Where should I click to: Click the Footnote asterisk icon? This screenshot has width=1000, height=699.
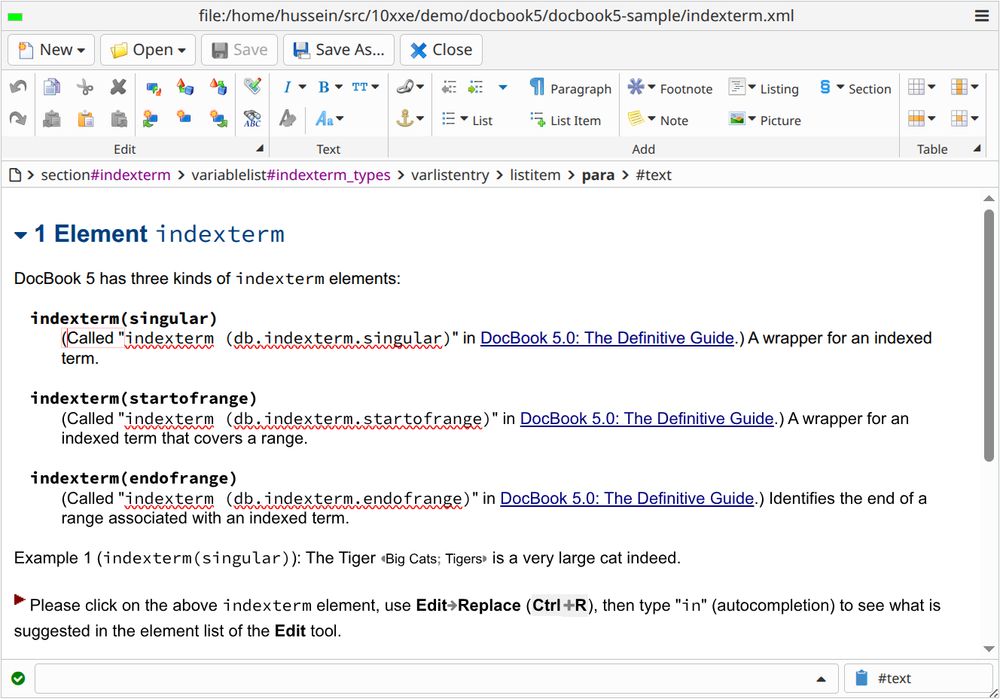pos(636,87)
